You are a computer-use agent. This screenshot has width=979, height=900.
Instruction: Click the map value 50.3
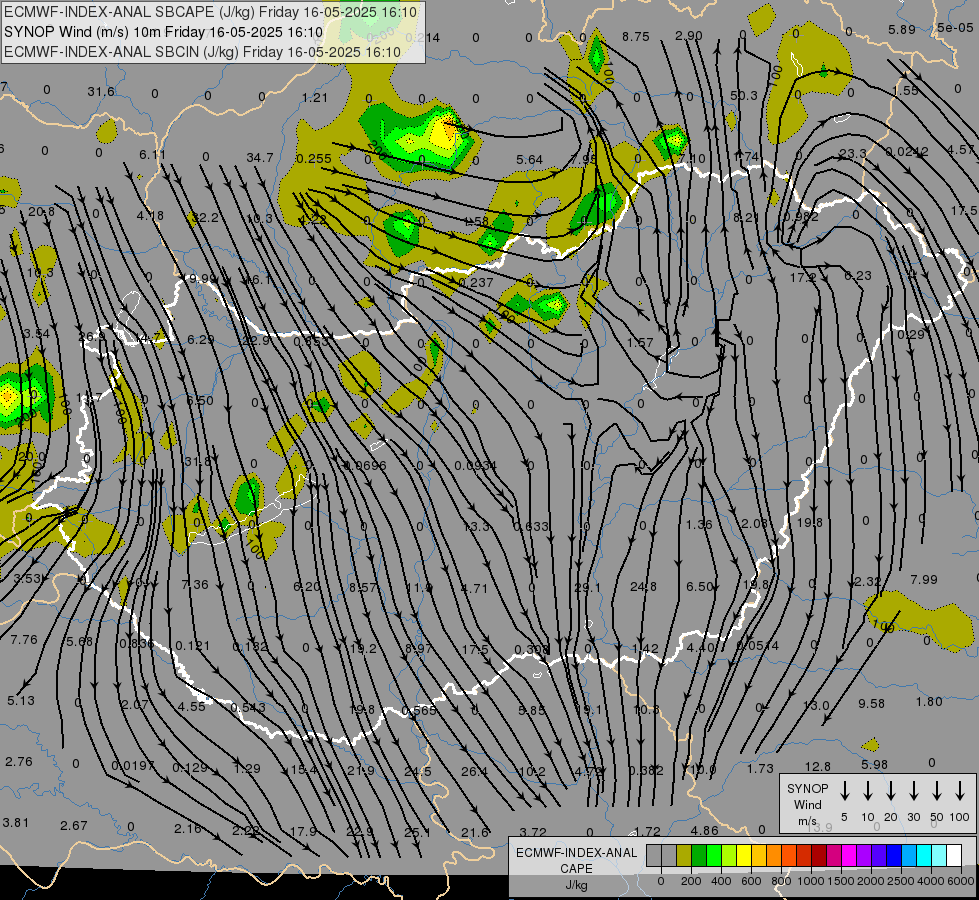click(x=744, y=96)
